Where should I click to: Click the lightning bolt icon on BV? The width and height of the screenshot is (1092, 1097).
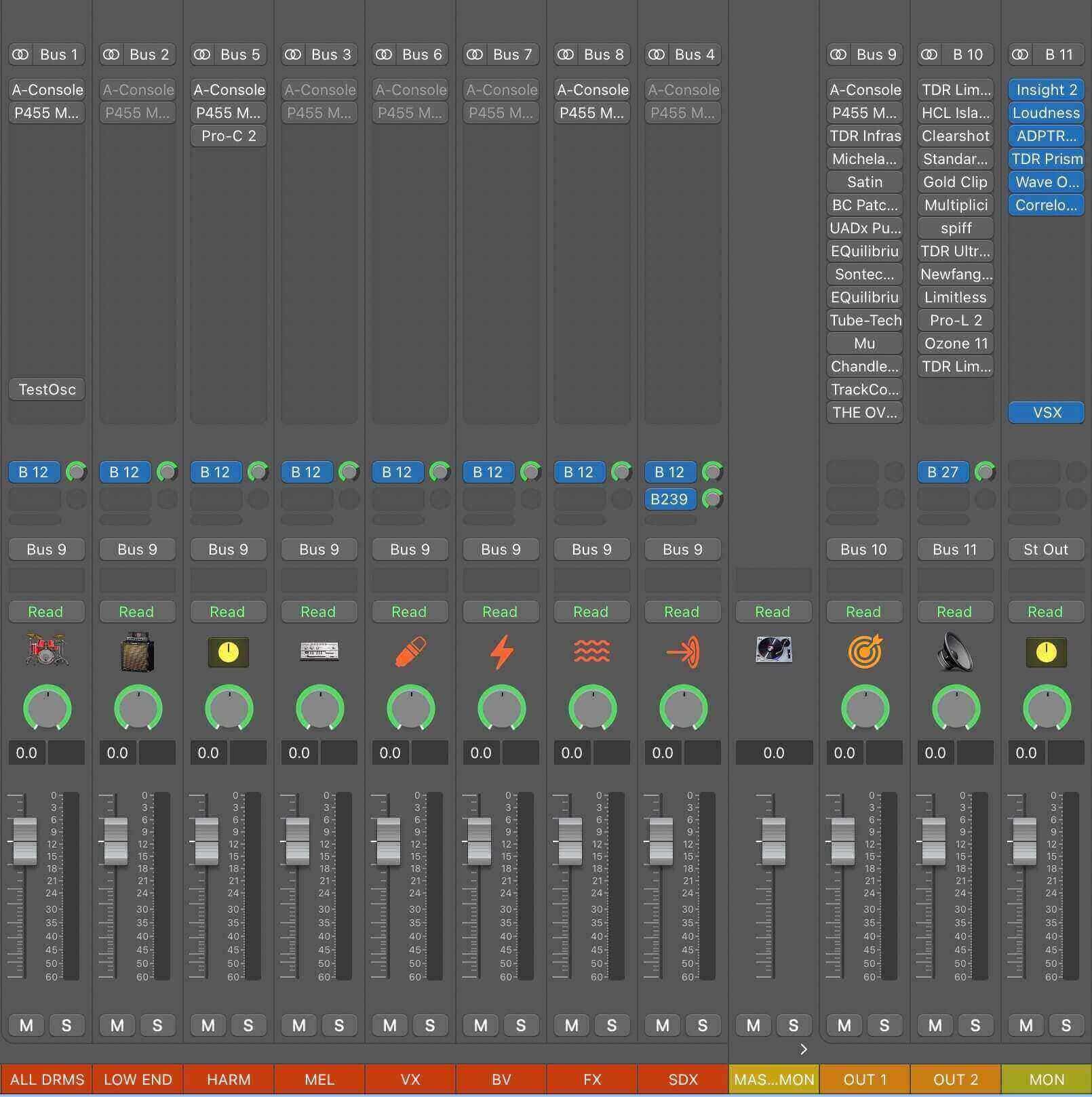(x=501, y=652)
